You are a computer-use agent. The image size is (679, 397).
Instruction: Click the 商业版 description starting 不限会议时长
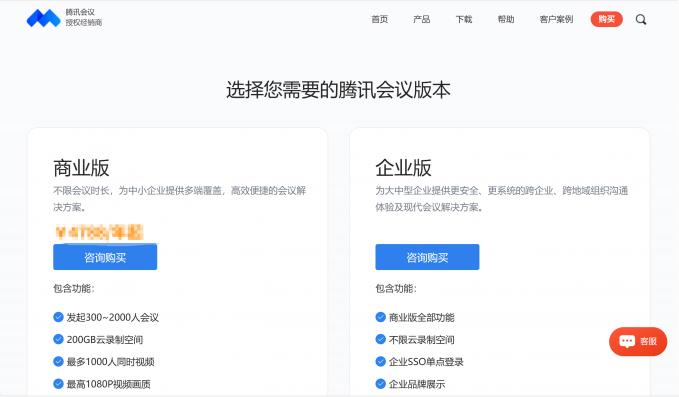(179, 199)
